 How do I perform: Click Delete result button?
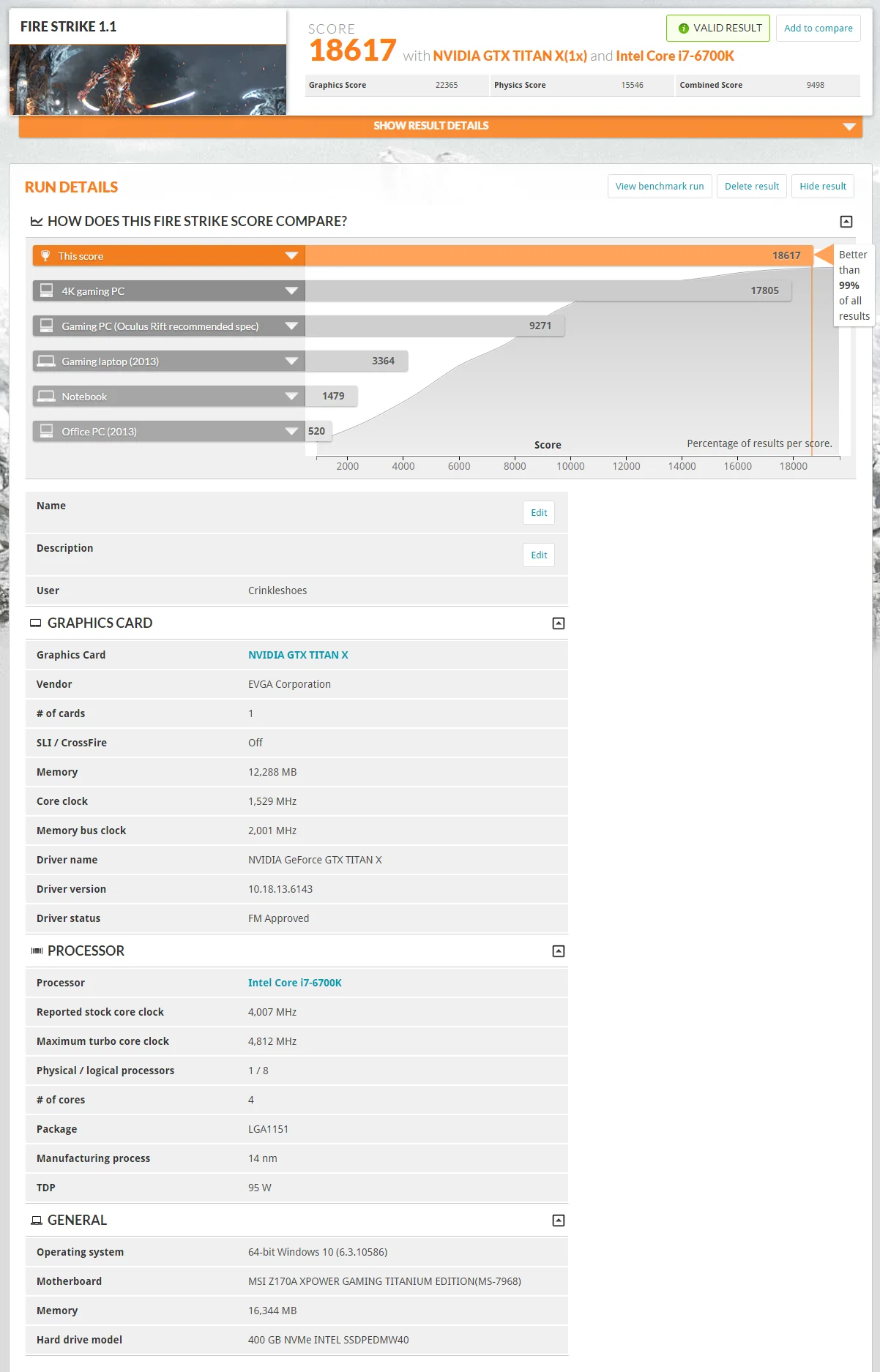click(752, 187)
